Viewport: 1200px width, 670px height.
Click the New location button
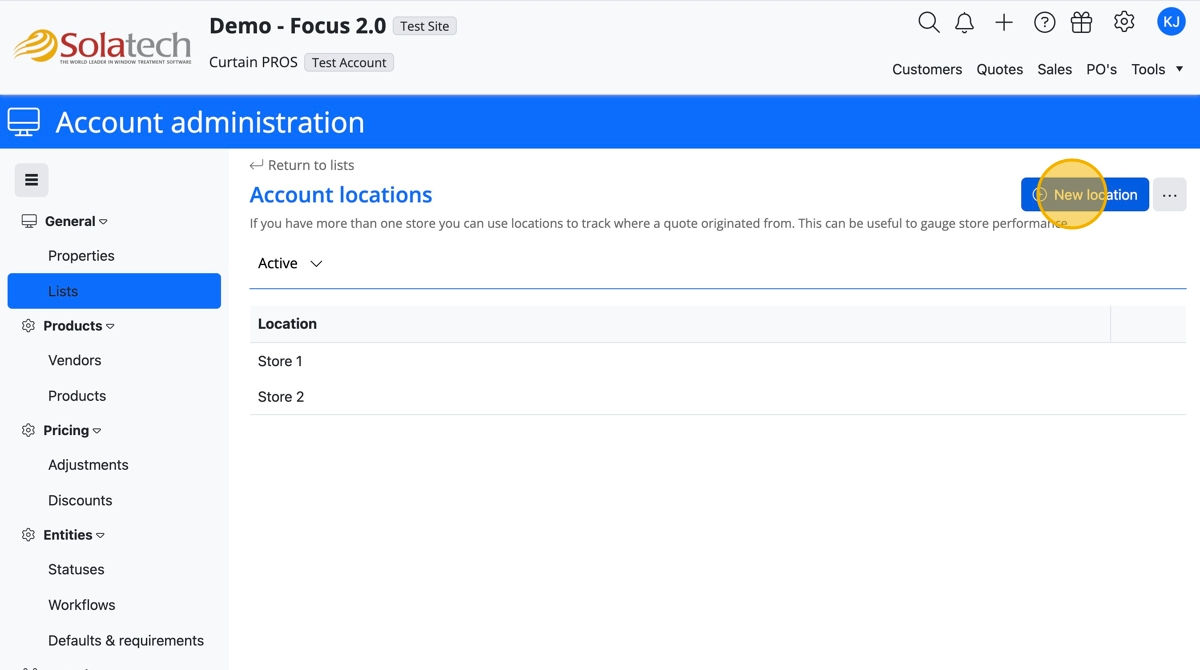[1085, 195]
